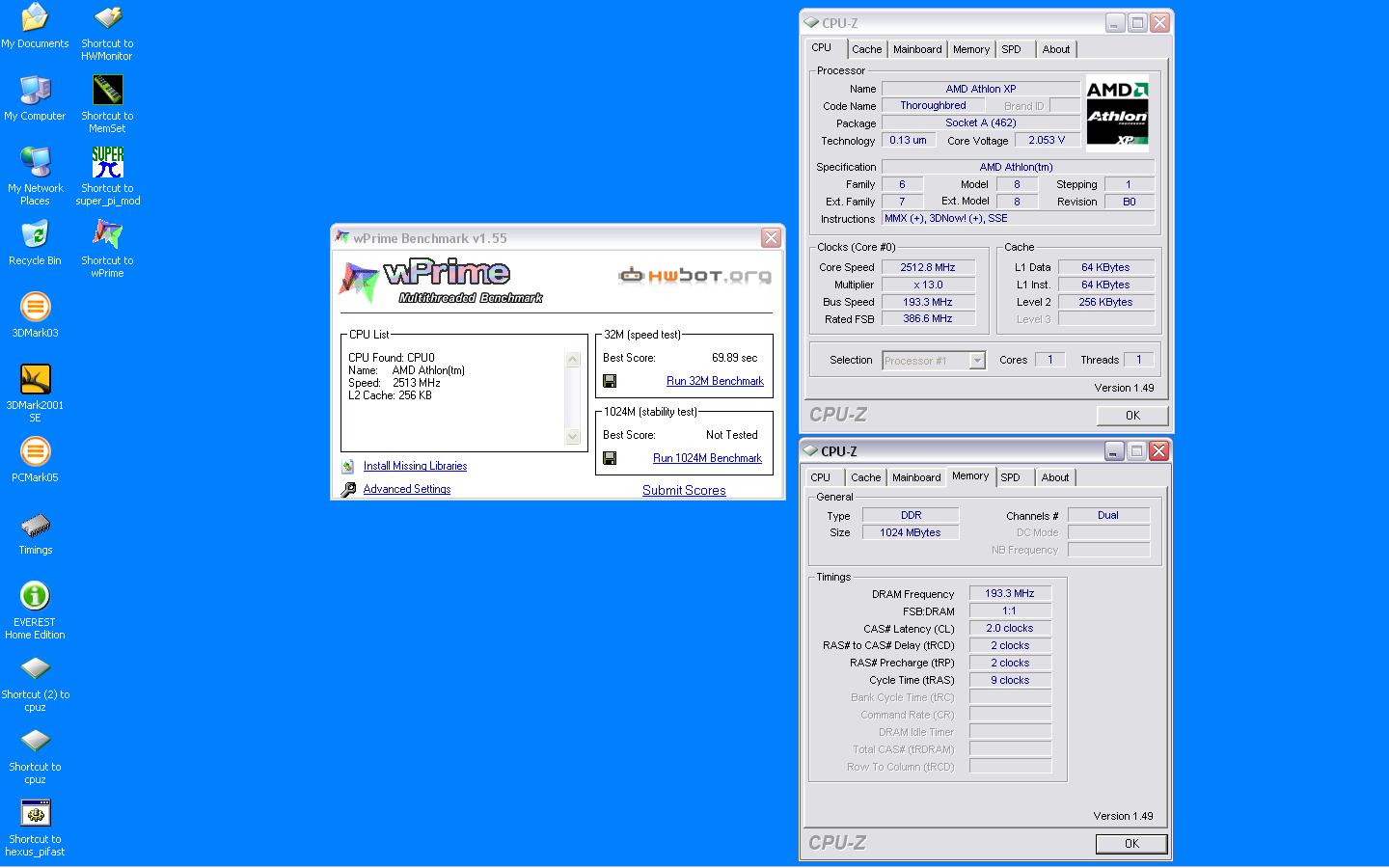This screenshot has width=1389, height=868.
Task: Click the top CPU-Z window title icon
Action: click(811, 23)
